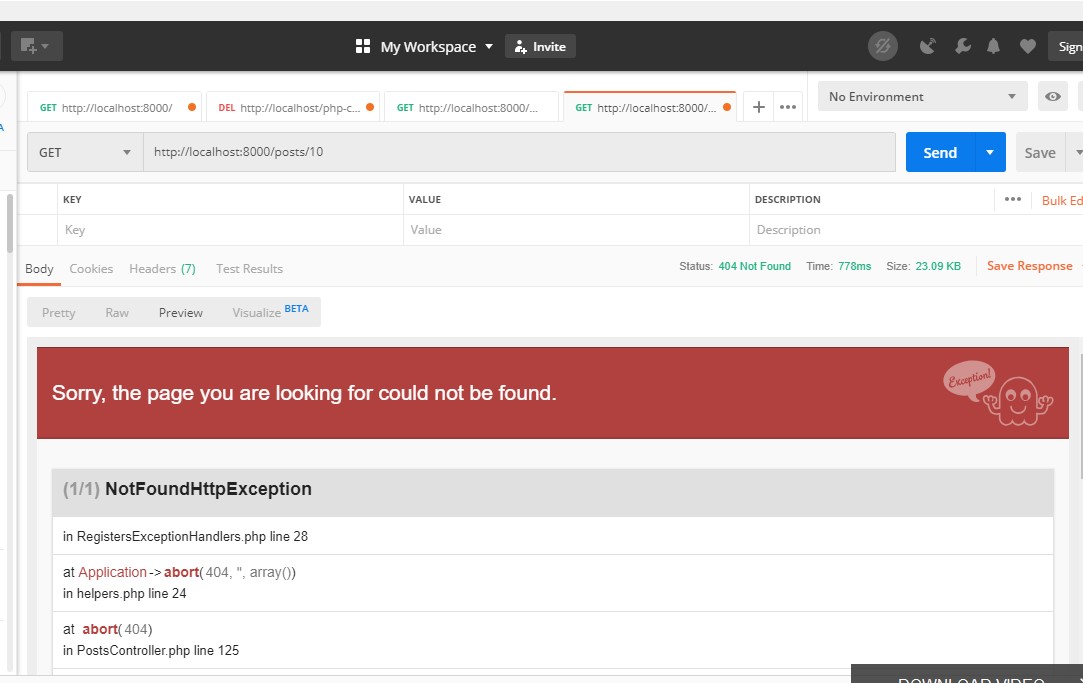
Task: Switch to Visualize BETA view
Action: point(270,312)
